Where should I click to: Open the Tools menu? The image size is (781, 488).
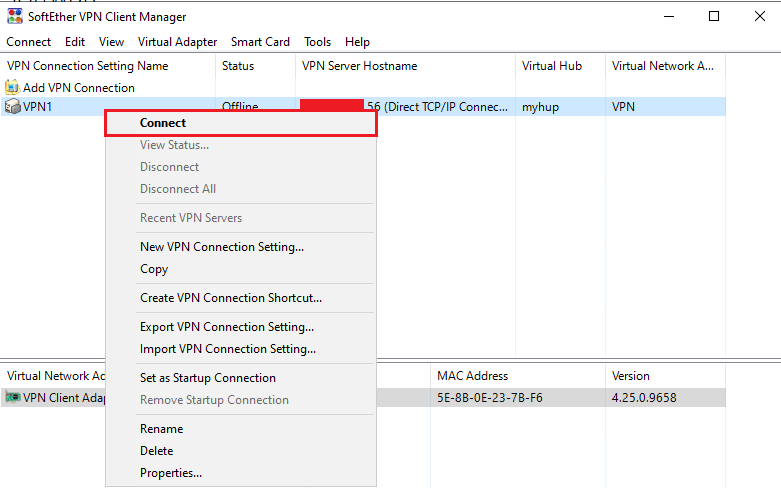point(317,42)
